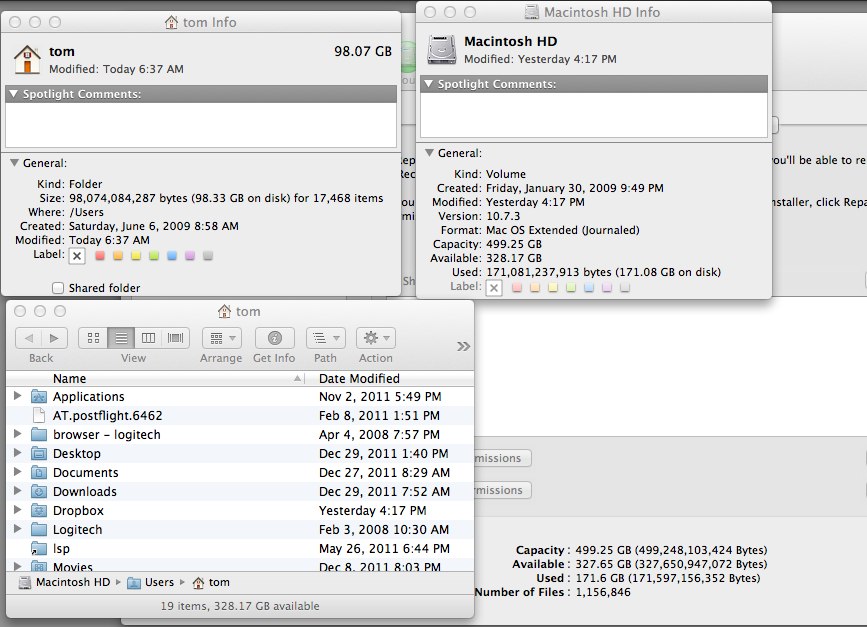This screenshot has height=627, width=867.
Task: Select the Logitech folder icon
Action: (x=39, y=530)
